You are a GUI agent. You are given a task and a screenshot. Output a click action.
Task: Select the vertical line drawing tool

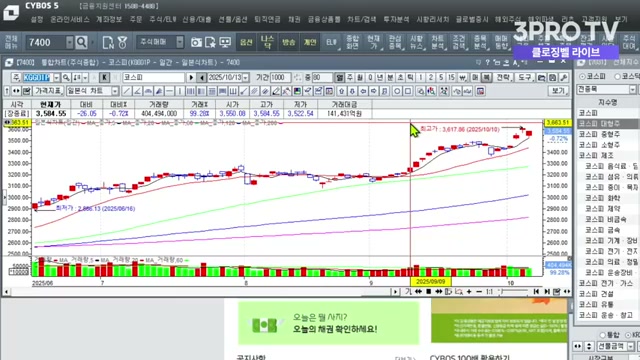pos(180,91)
